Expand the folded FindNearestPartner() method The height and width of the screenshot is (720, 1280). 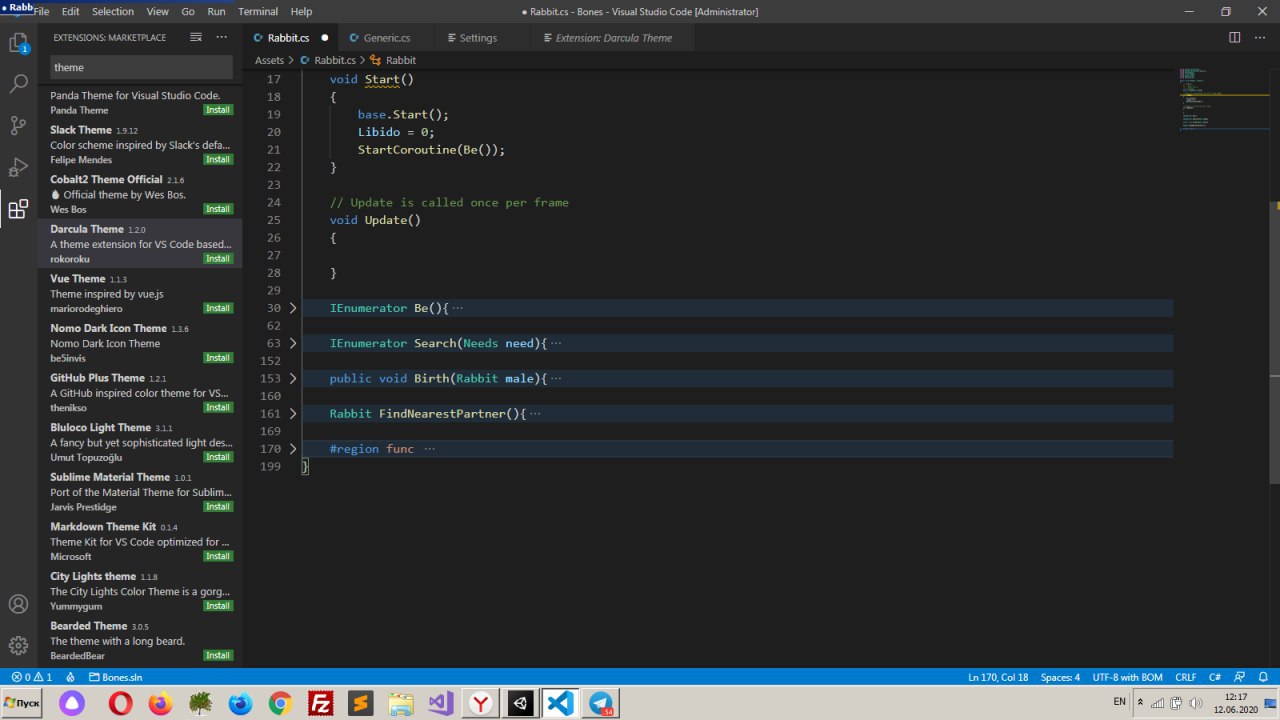(x=293, y=413)
